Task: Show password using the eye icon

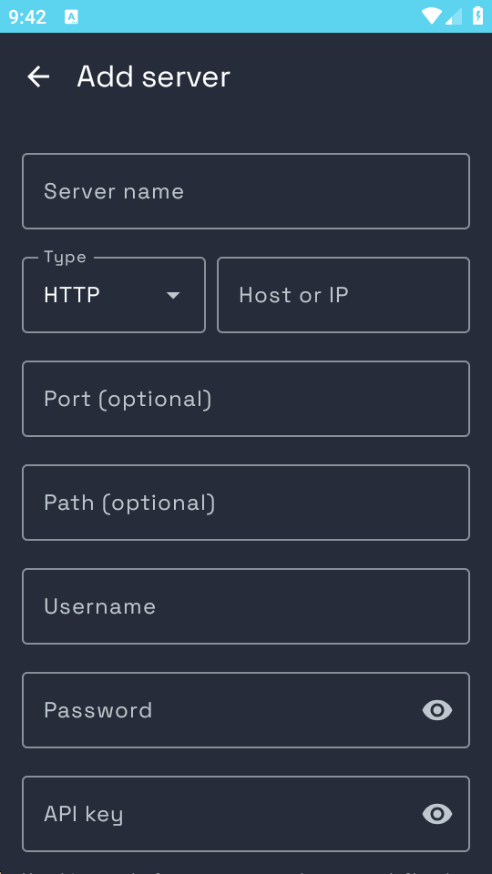Action: [437, 710]
